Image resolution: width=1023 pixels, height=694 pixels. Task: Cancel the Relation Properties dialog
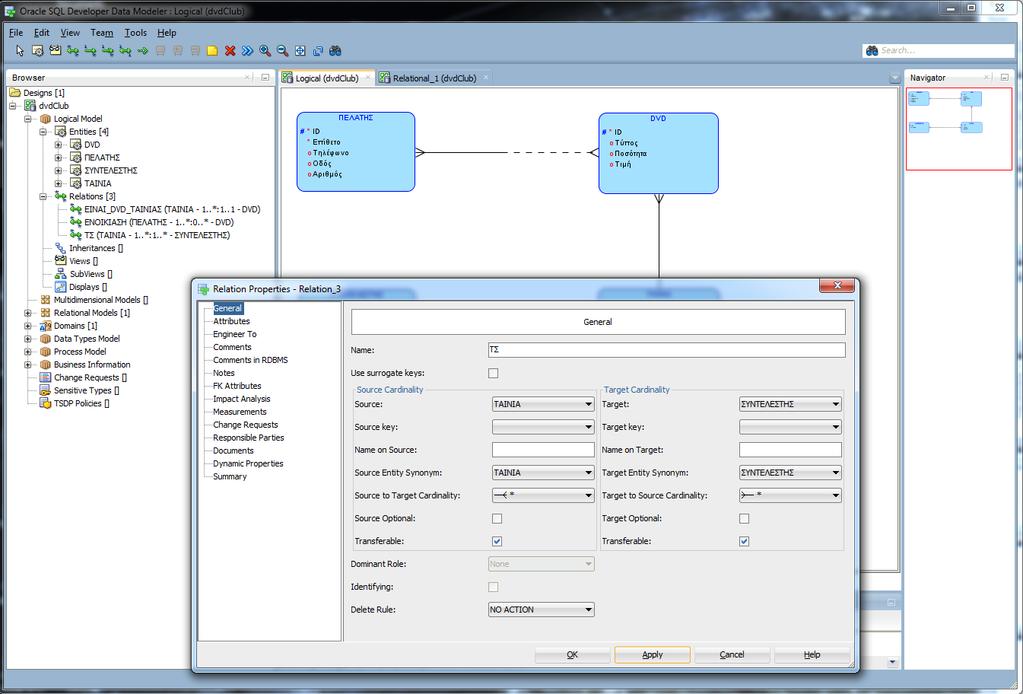point(732,655)
